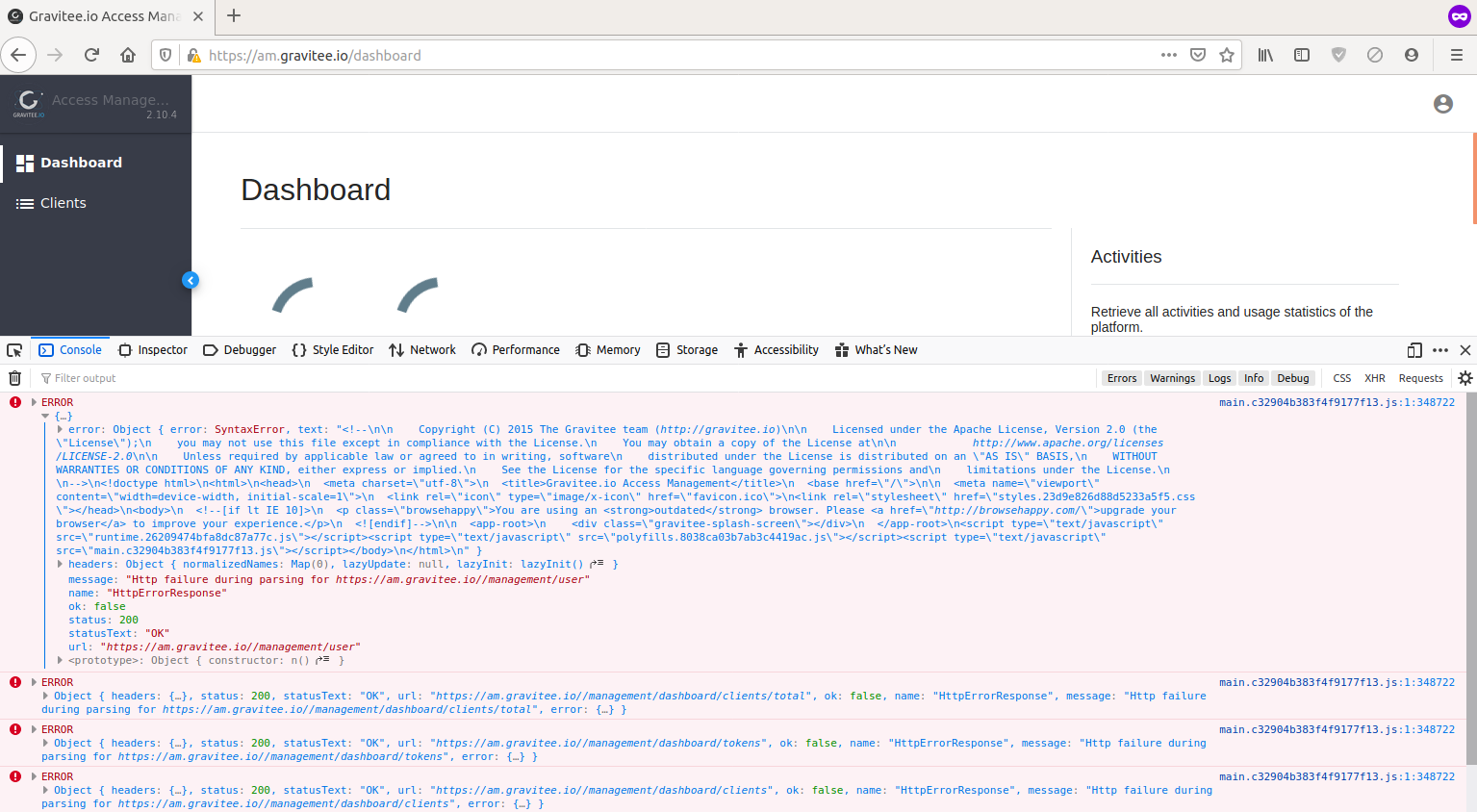The height and width of the screenshot is (812, 1477).
Task: Select the element picker tool in devtools
Action: point(13,349)
